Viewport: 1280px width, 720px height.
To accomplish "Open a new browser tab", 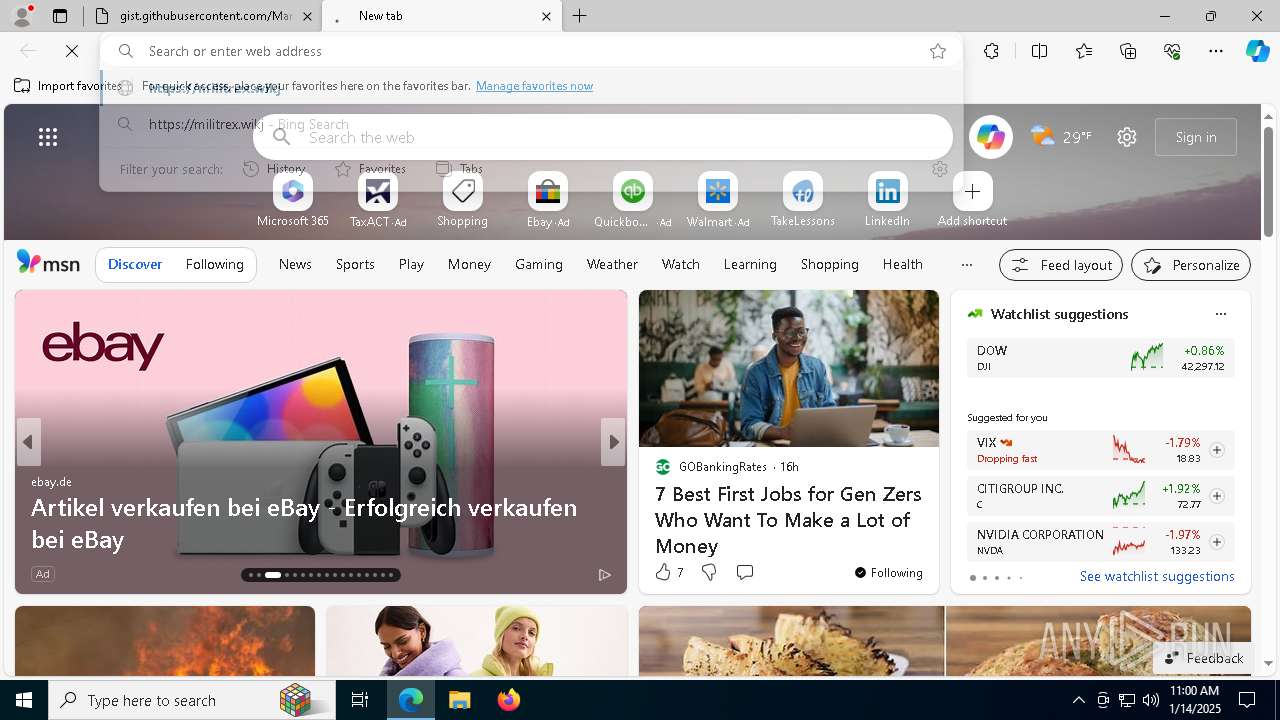I will click(x=579, y=16).
